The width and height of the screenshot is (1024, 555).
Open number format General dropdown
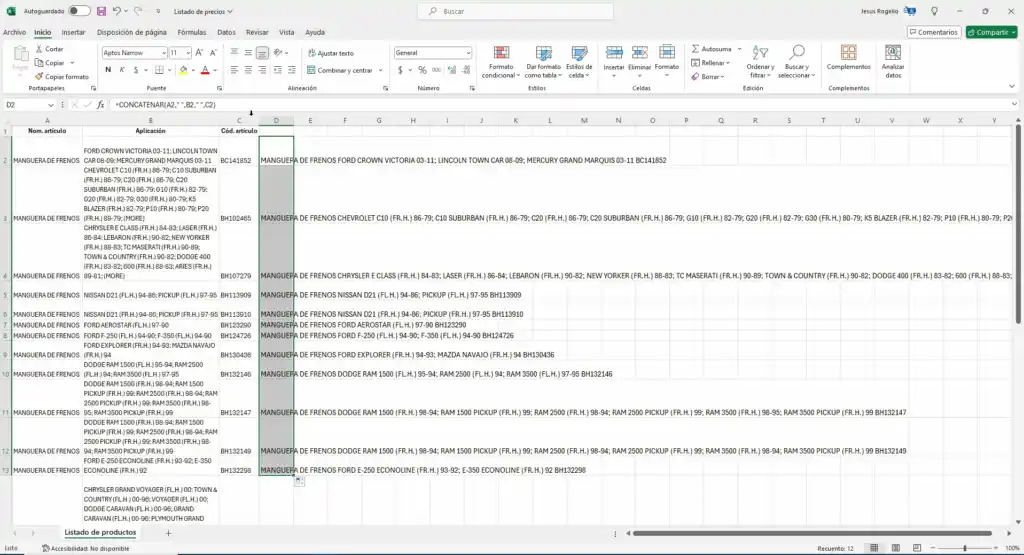[x=468, y=53]
